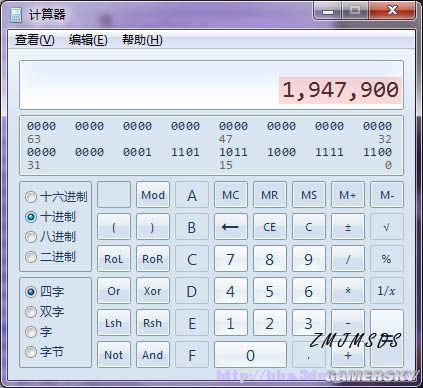The width and height of the screenshot is (423, 388).
Task: Click the wide 0 key
Action: pos(250,355)
